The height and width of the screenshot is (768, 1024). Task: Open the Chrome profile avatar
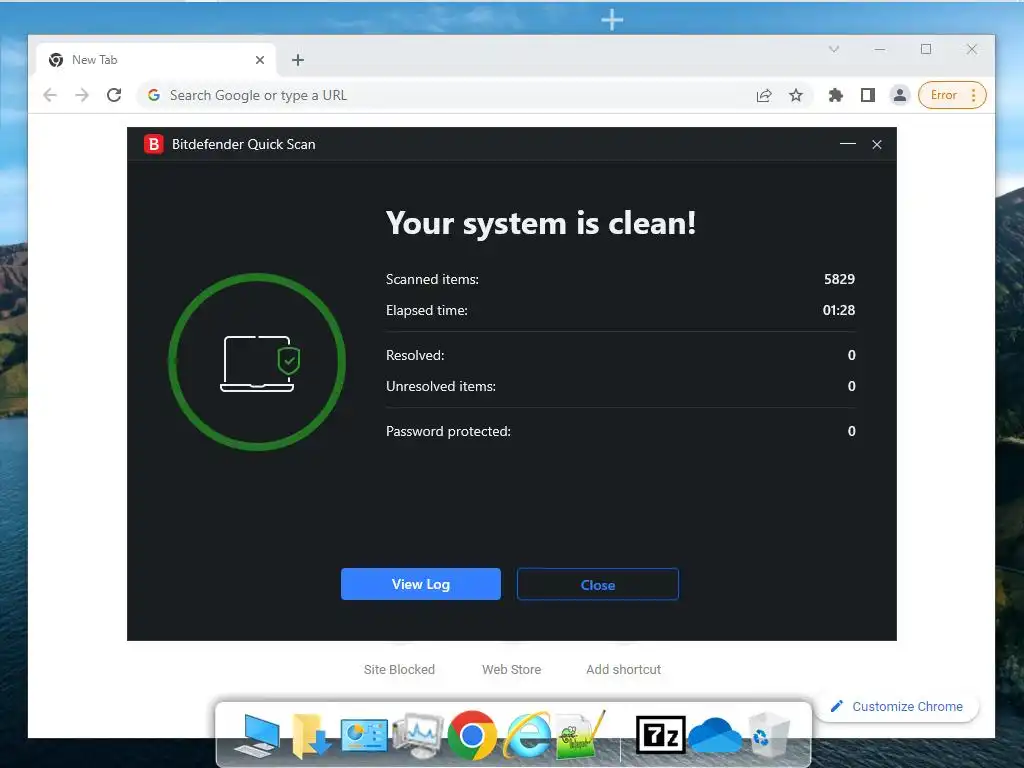899,95
